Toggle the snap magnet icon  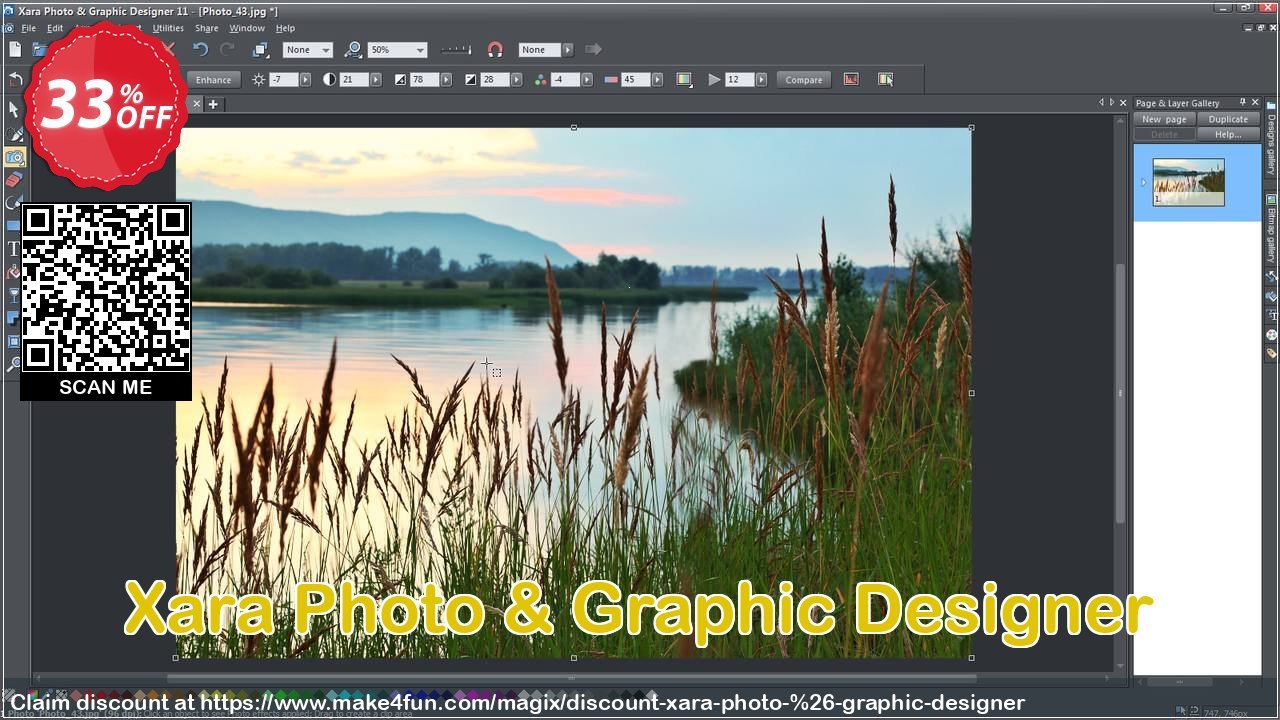tap(495, 49)
